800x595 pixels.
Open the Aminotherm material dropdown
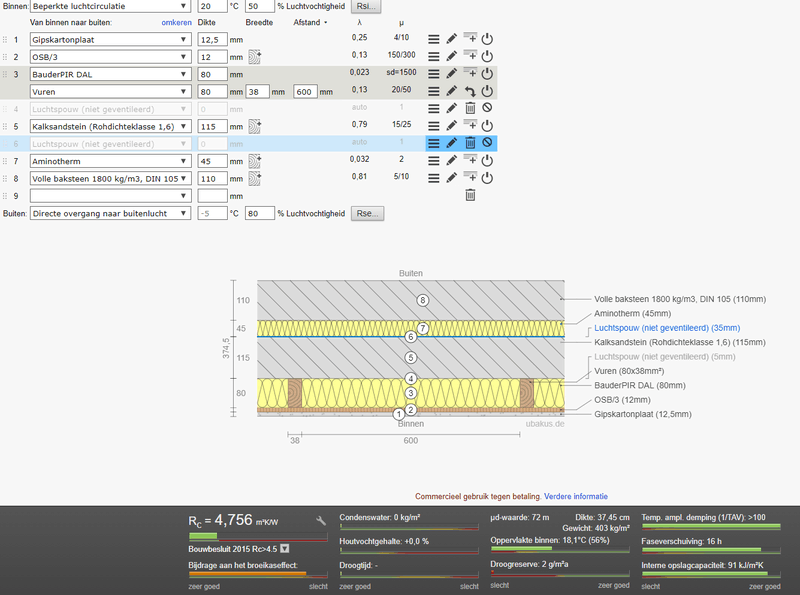(x=111, y=161)
